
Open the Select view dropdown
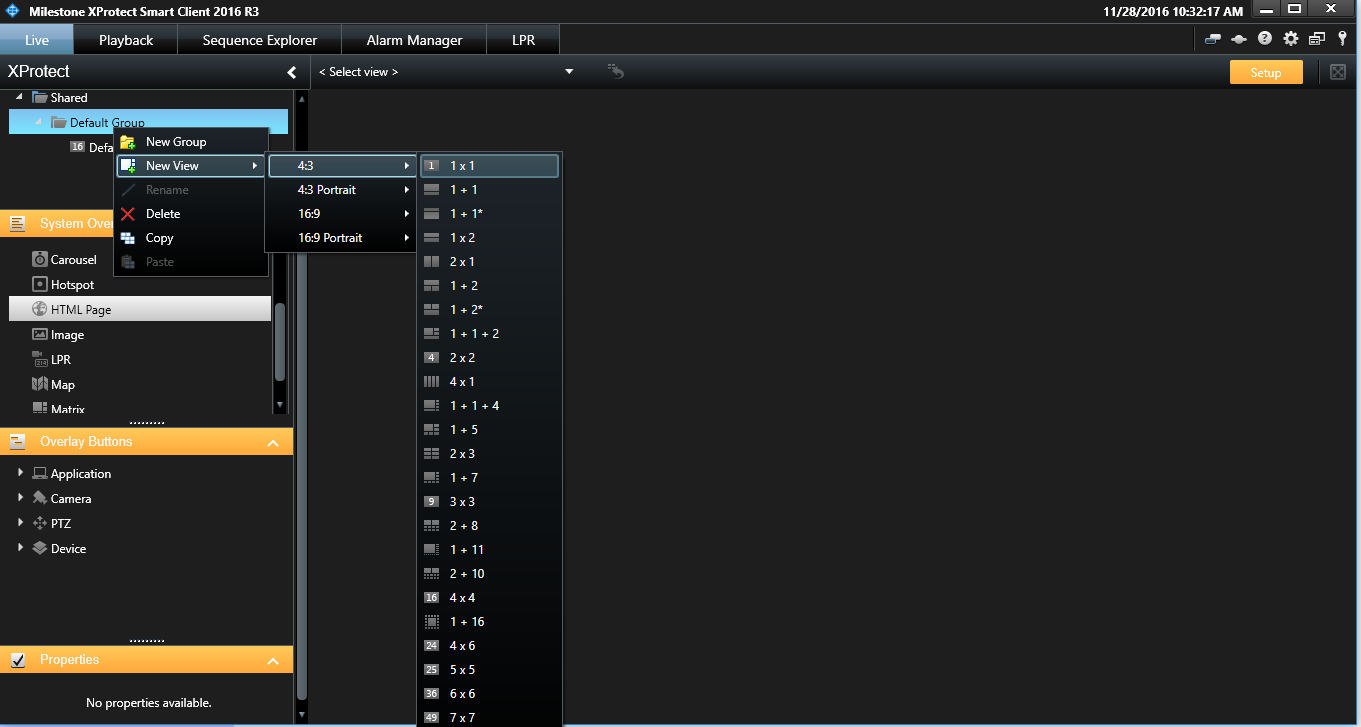444,71
